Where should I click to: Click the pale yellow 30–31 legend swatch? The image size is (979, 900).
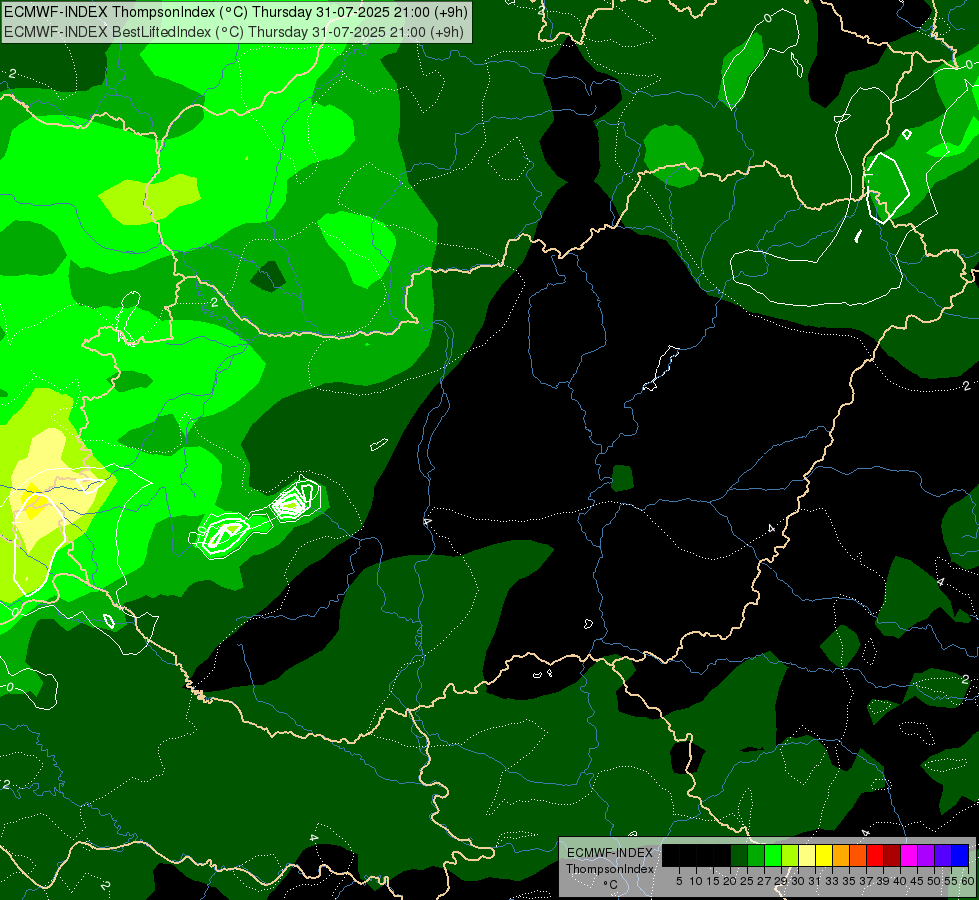807,855
